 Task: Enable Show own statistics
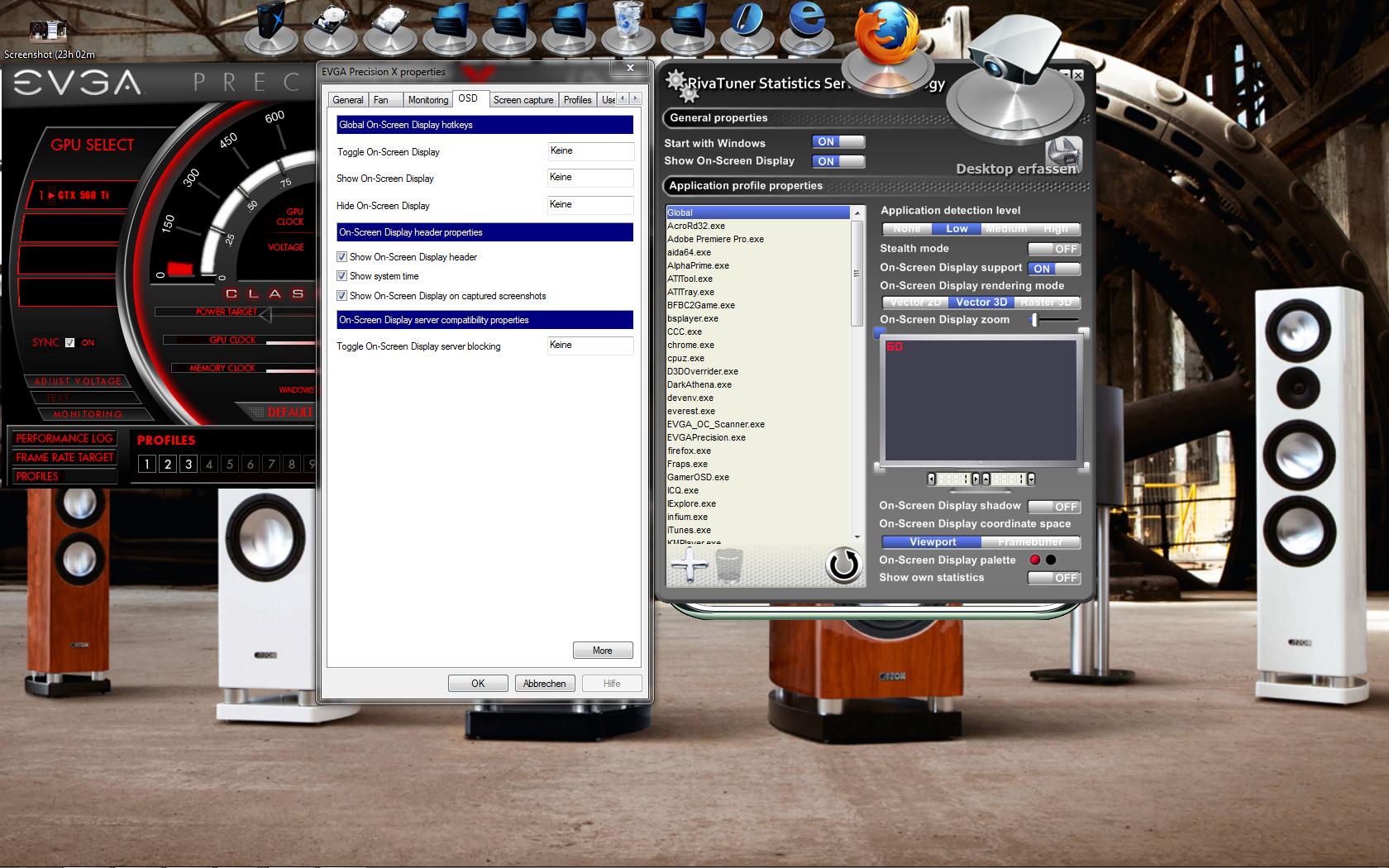click(x=1054, y=578)
